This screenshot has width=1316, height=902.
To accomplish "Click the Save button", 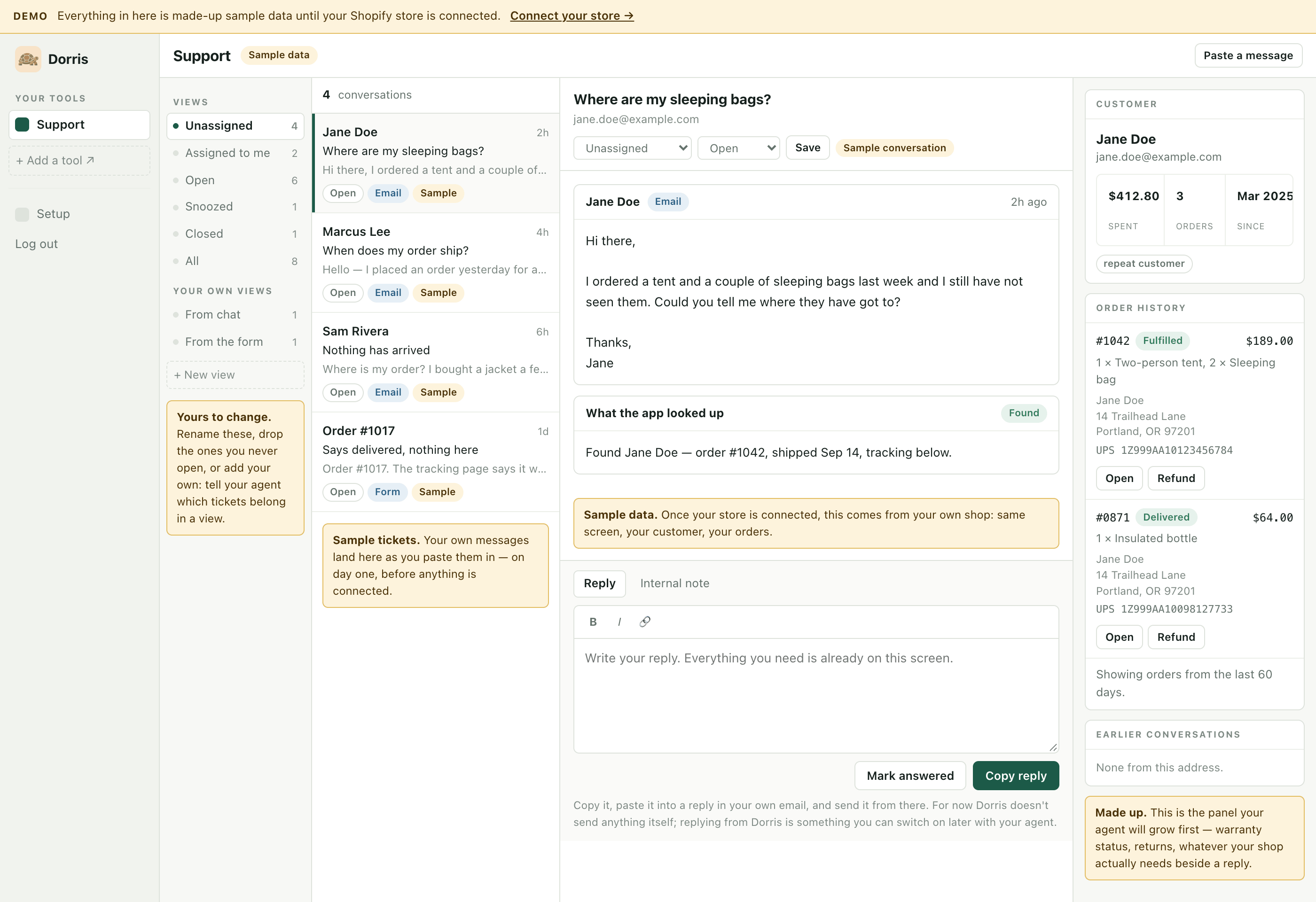I will (x=807, y=148).
